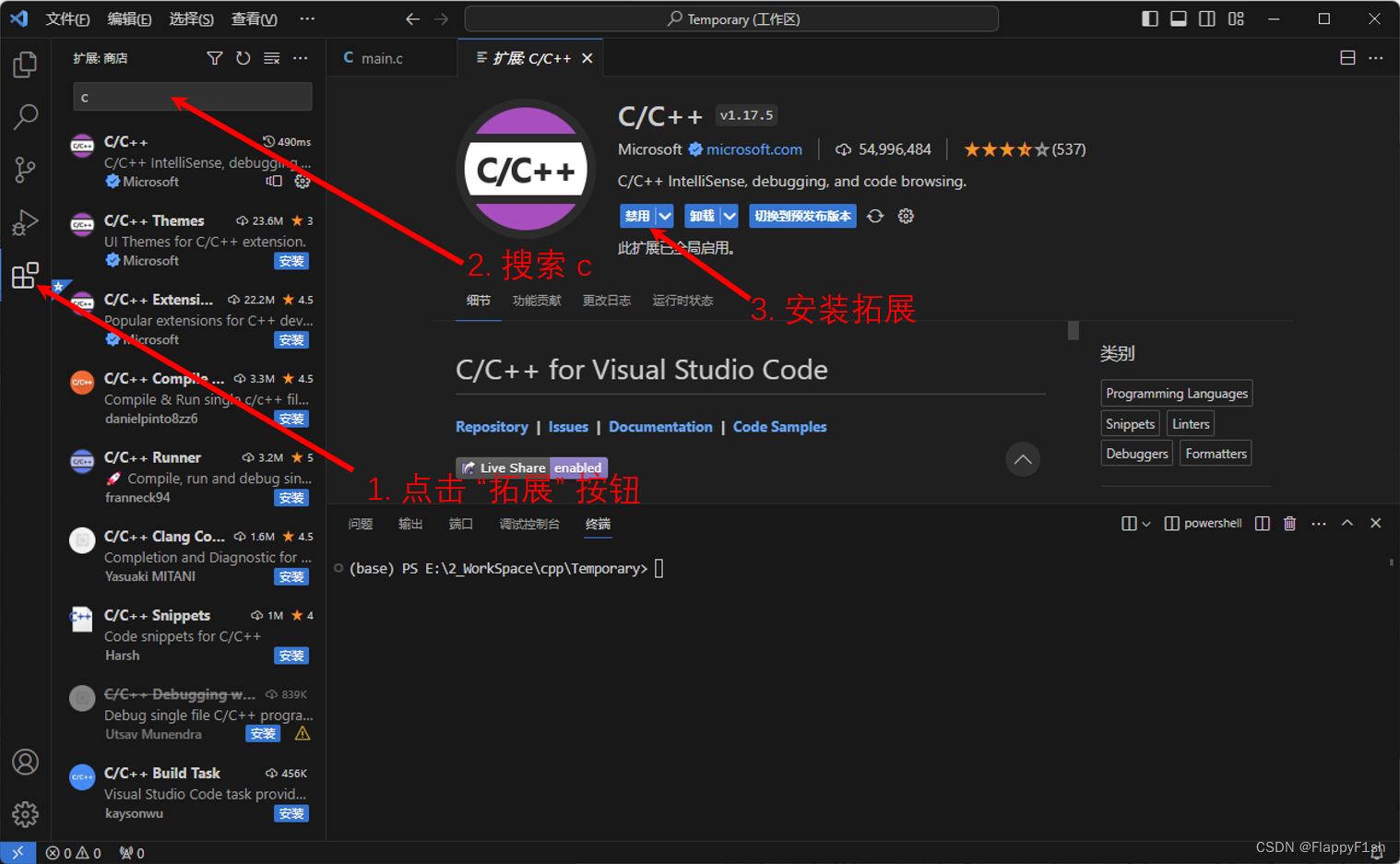Open Source Control view
The height and width of the screenshot is (864, 1400).
pos(25,170)
